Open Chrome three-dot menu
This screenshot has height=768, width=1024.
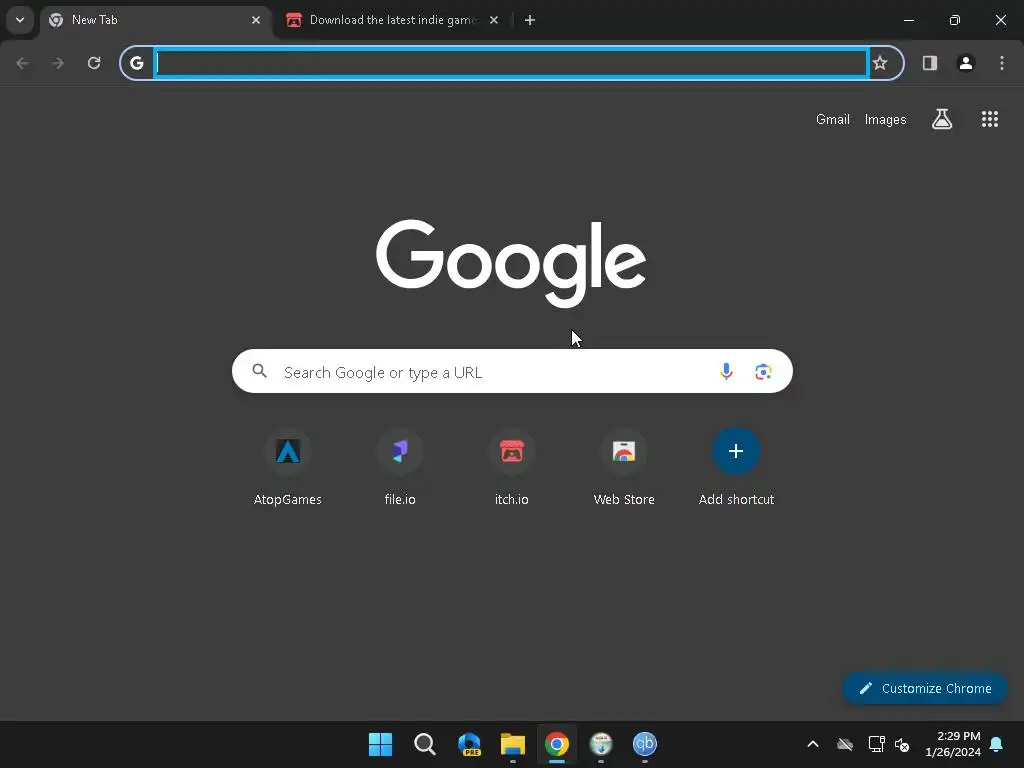click(x=1001, y=63)
